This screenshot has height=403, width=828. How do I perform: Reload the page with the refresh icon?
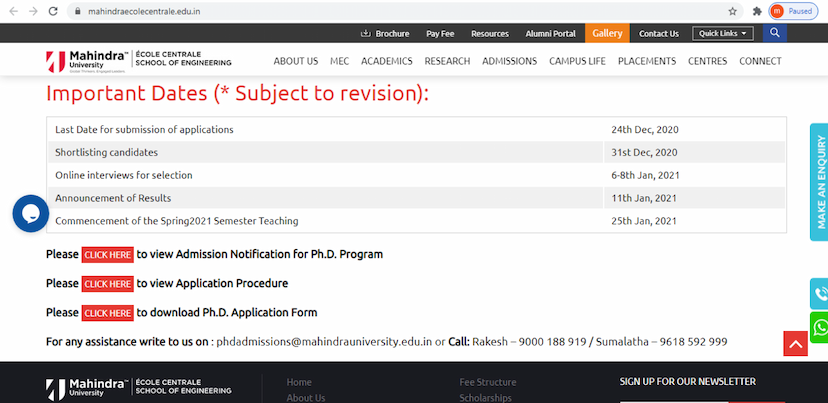(x=53, y=11)
